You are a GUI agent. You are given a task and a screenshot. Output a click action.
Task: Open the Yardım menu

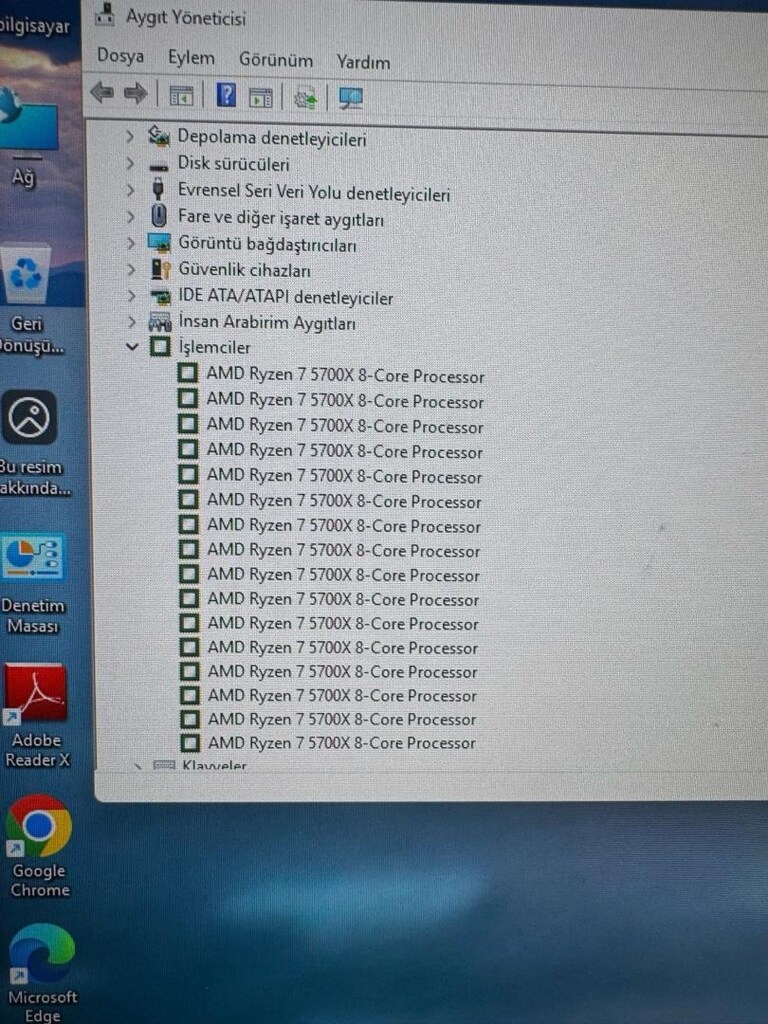point(363,62)
